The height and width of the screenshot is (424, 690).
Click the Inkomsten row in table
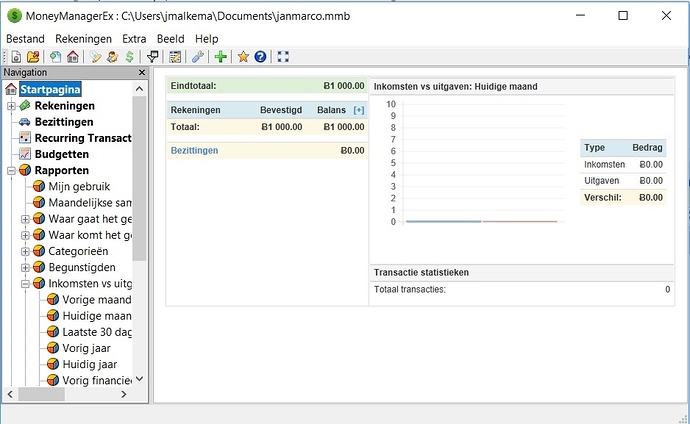623,164
